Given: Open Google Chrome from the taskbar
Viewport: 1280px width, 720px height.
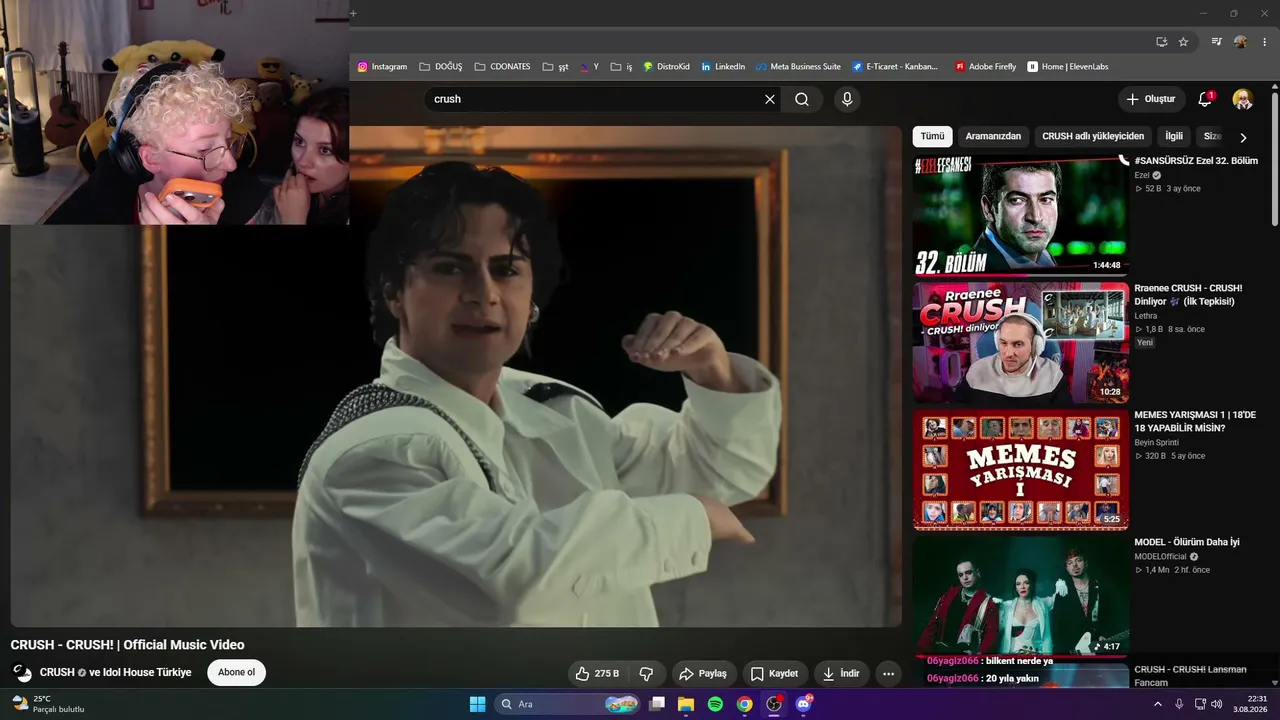Looking at the screenshot, I should pyautogui.click(x=745, y=704).
